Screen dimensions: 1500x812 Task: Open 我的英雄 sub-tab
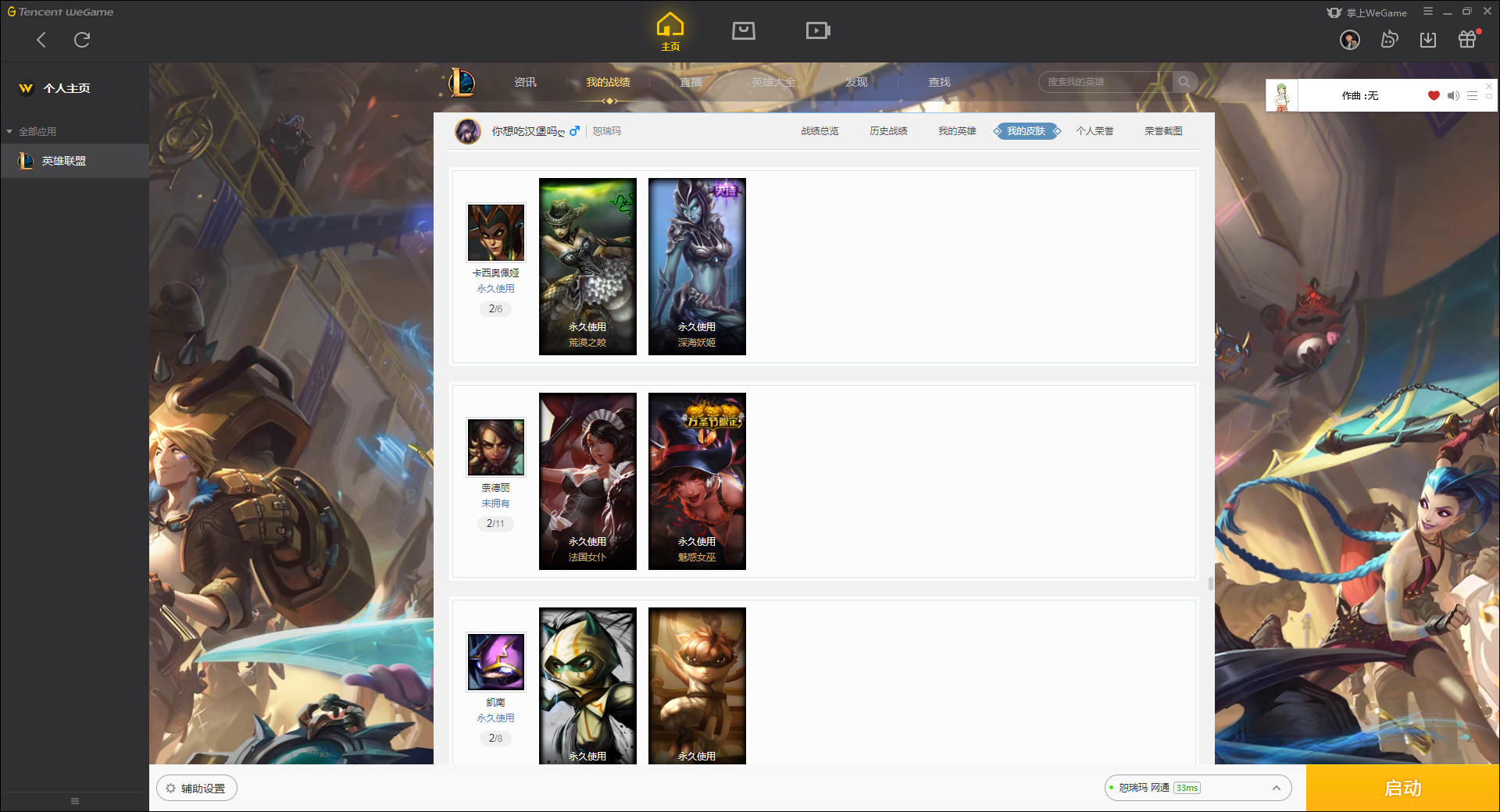tap(957, 131)
